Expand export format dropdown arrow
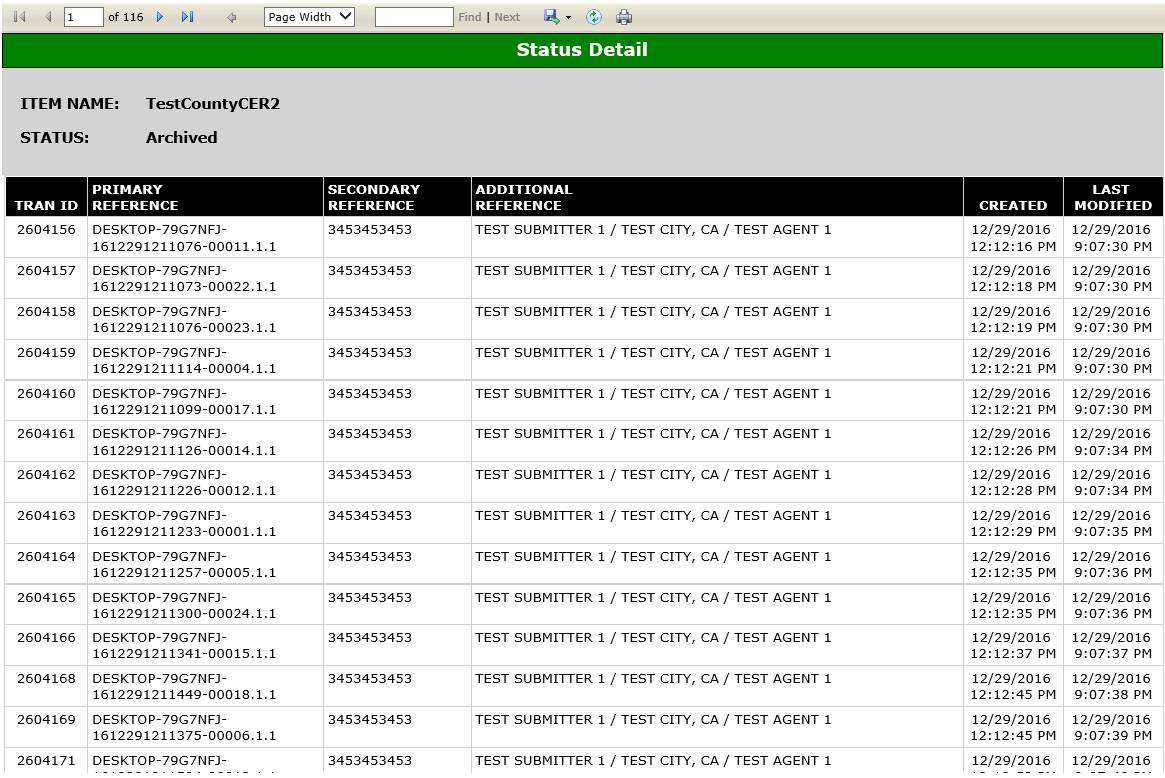1165x778 pixels. coord(568,17)
